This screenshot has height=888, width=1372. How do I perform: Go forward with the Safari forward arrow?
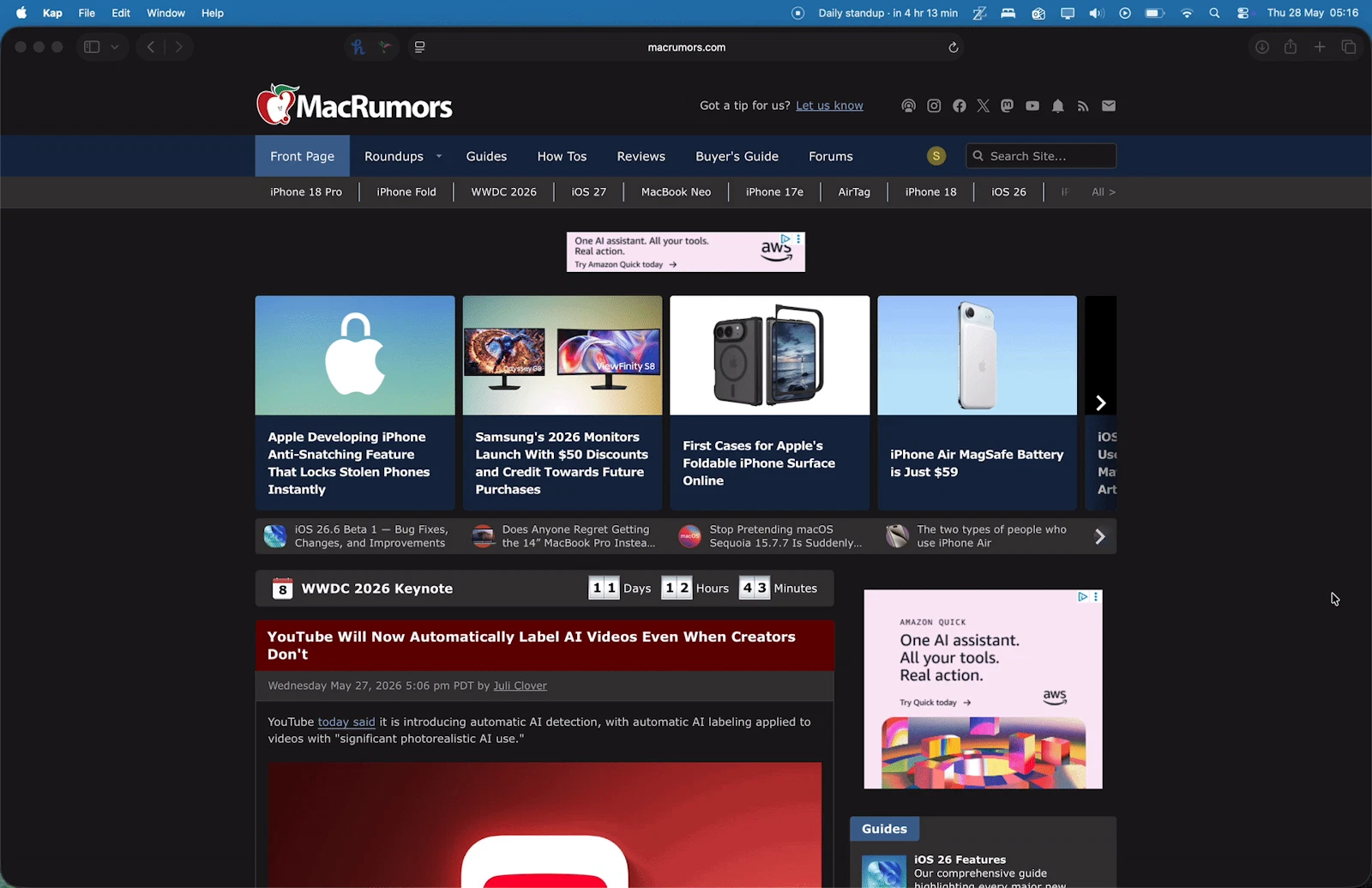[178, 47]
